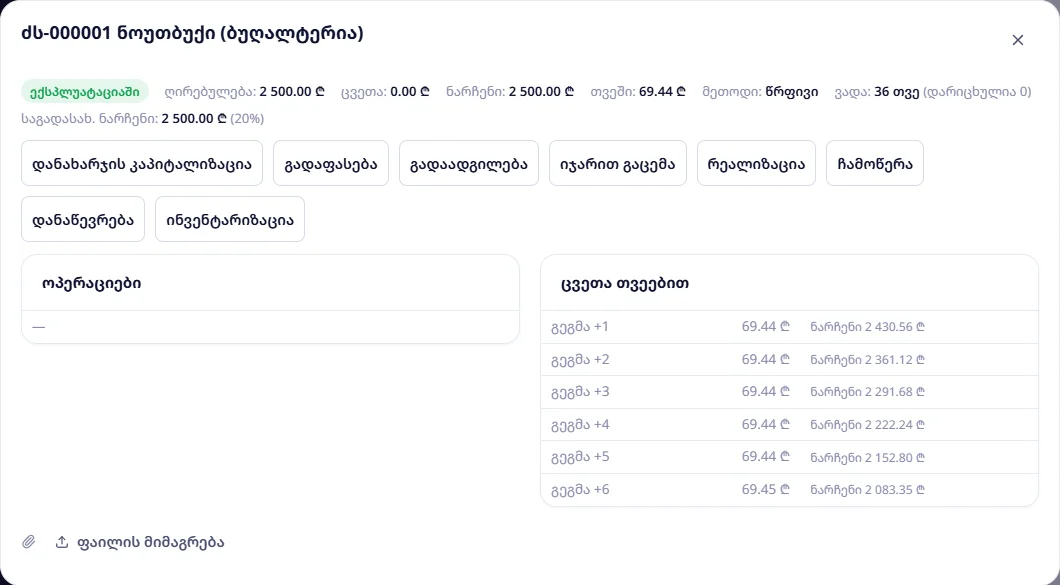Select the გეგმა +6 depreciation row
Screen dimensions: 1060x585
coord(789,490)
